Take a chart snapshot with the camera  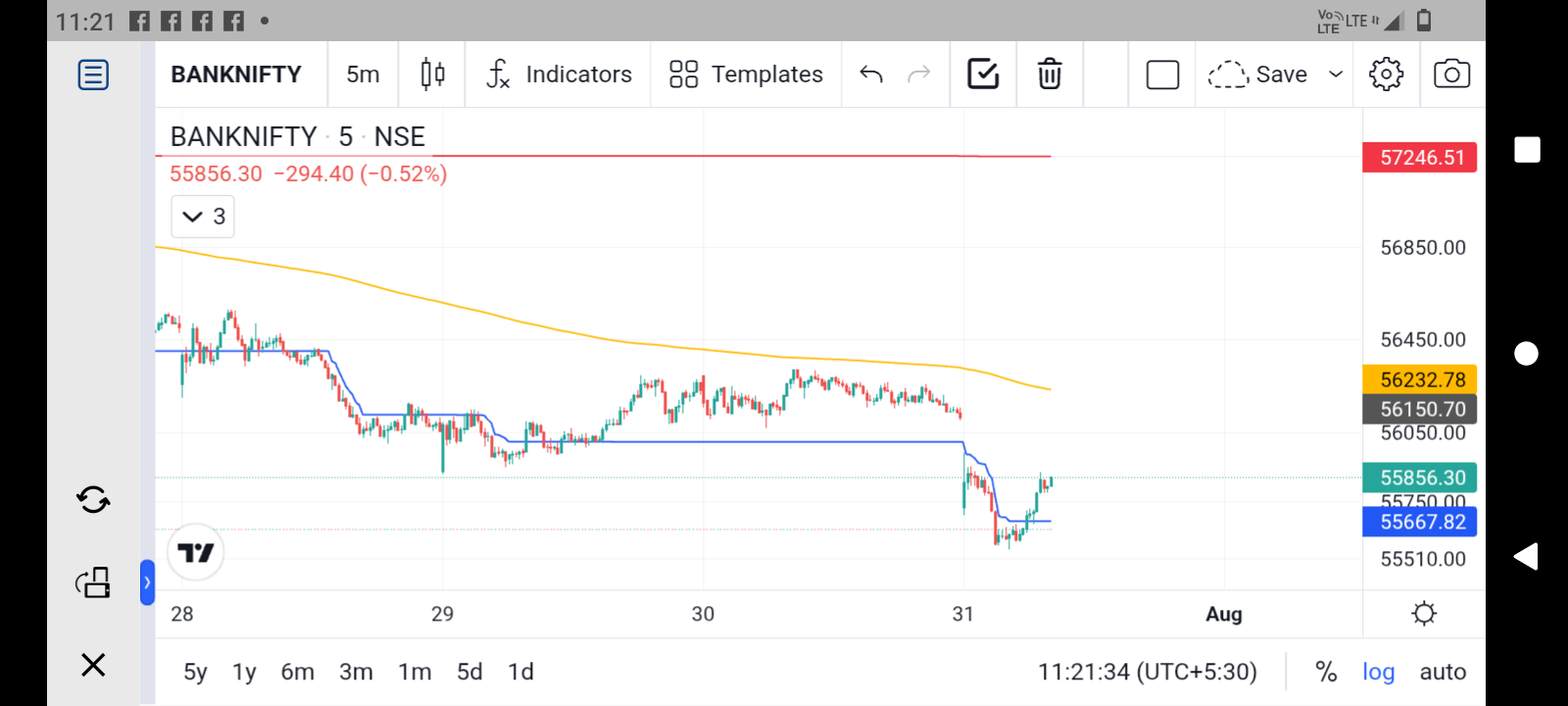pos(1451,75)
